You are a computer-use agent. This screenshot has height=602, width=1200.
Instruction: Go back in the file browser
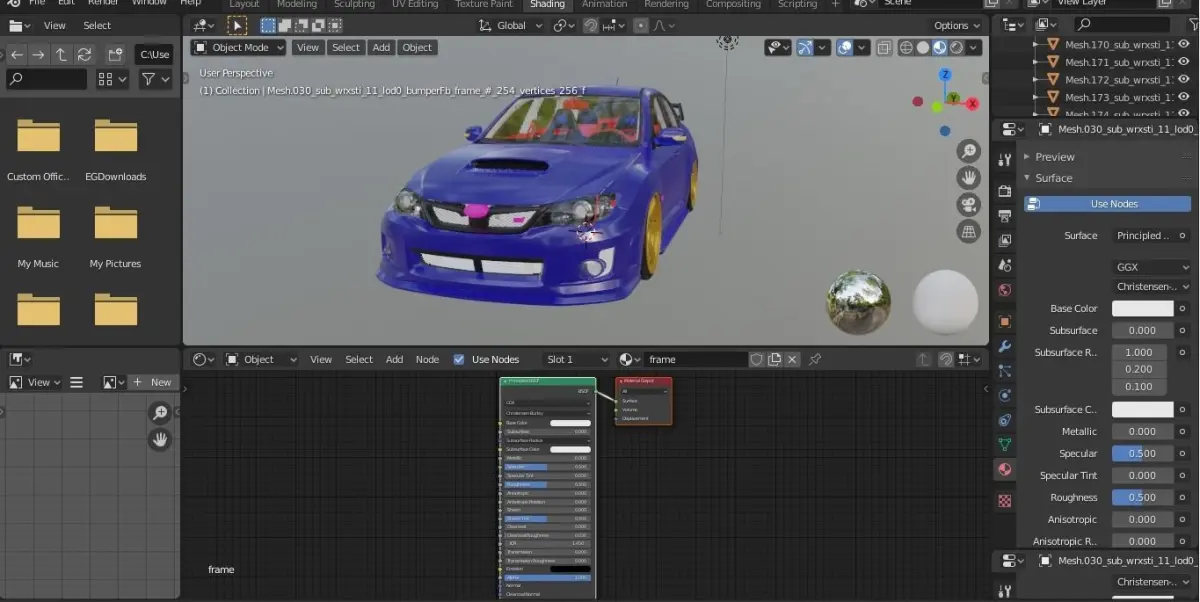pyautogui.click(x=17, y=54)
